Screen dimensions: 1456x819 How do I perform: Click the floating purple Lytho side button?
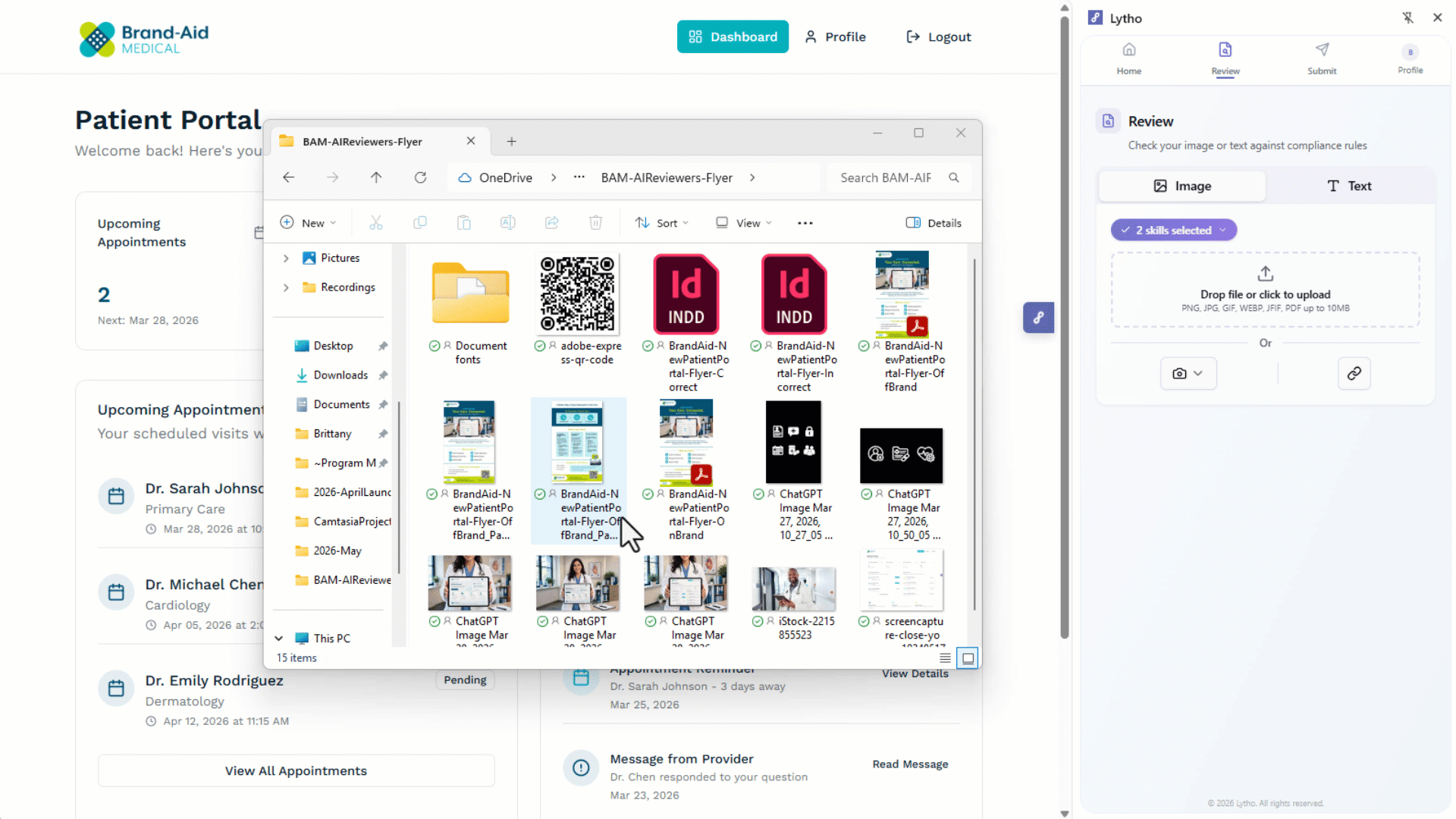[1038, 317]
